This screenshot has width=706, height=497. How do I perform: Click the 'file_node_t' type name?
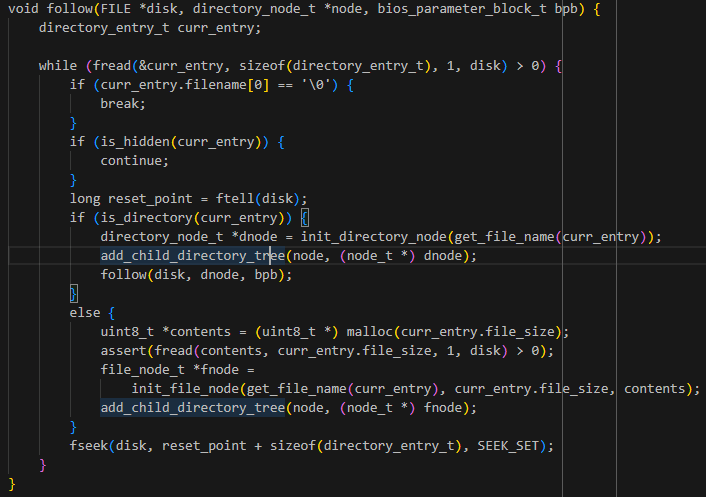click(x=142, y=370)
